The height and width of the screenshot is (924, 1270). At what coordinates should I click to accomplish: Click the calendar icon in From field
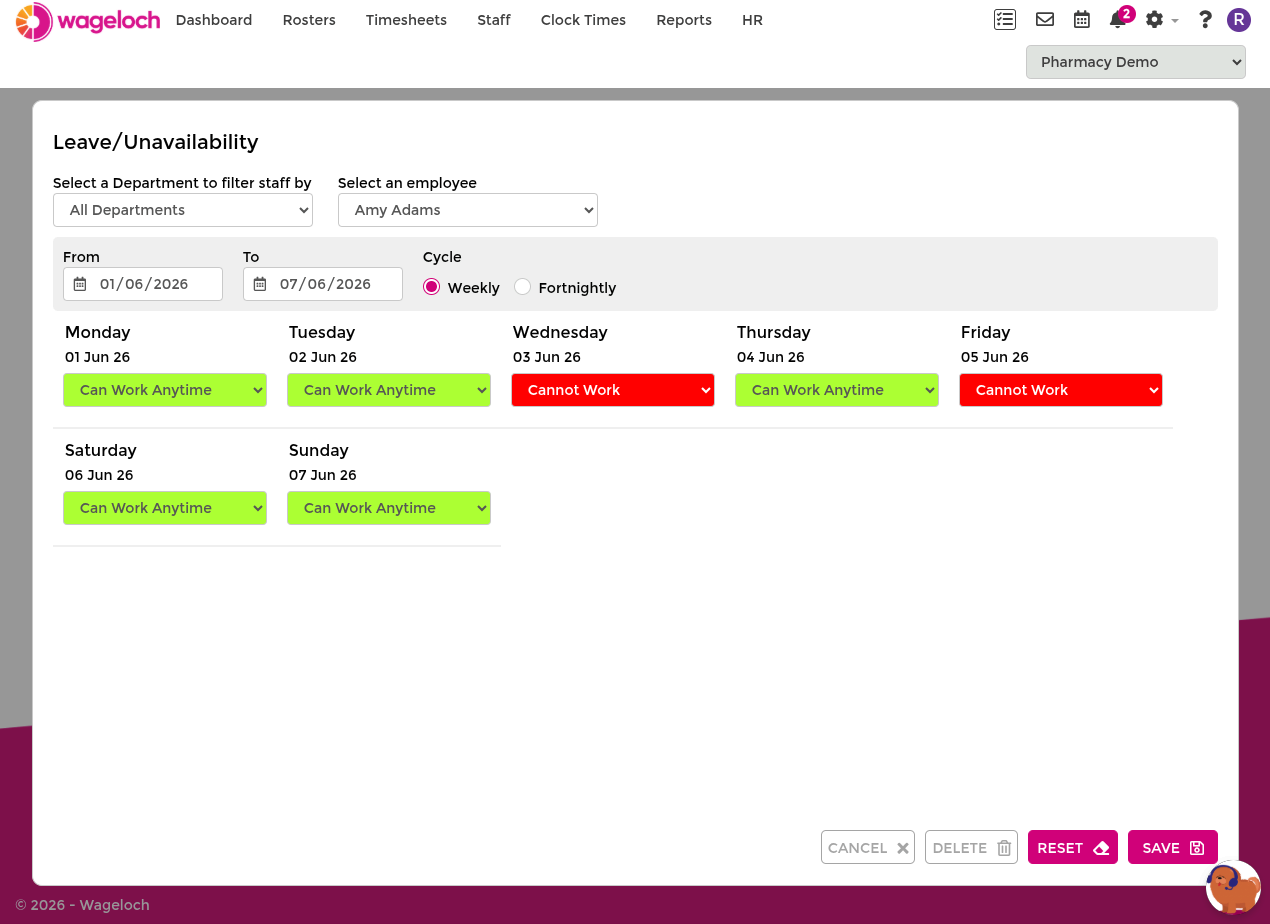click(x=80, y=284)
